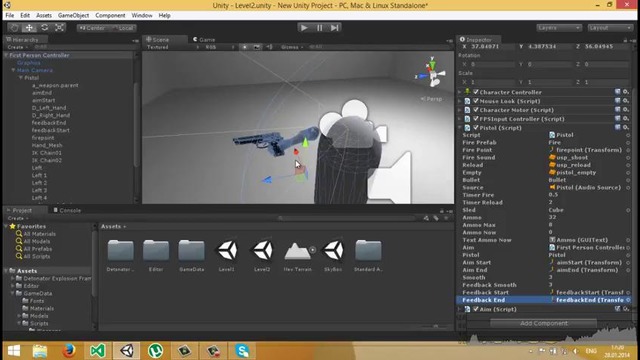Disable the Character Controller component checkbox
640x360 pixels.
pos(476,92)
